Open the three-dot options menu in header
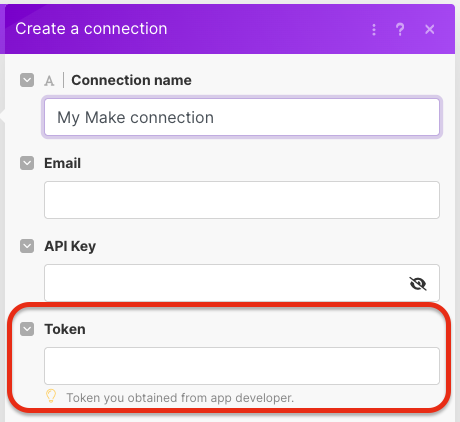 click(x=374, y=30)
